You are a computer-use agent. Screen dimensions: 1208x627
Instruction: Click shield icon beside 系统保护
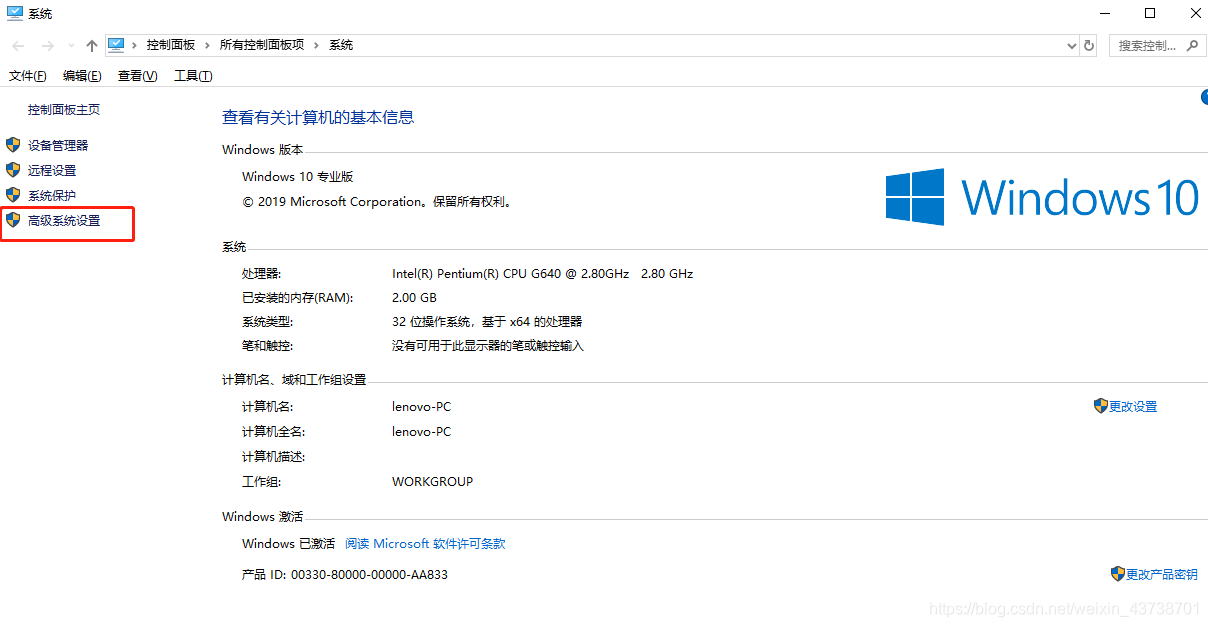point(13,195)
